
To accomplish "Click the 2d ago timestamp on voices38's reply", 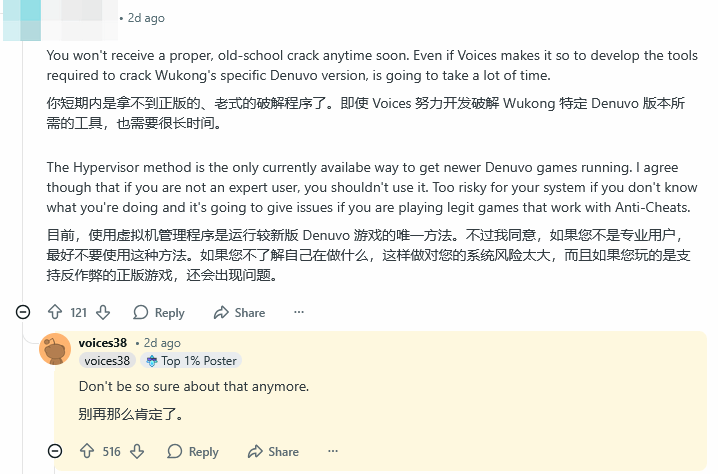I will click(161, 343).
